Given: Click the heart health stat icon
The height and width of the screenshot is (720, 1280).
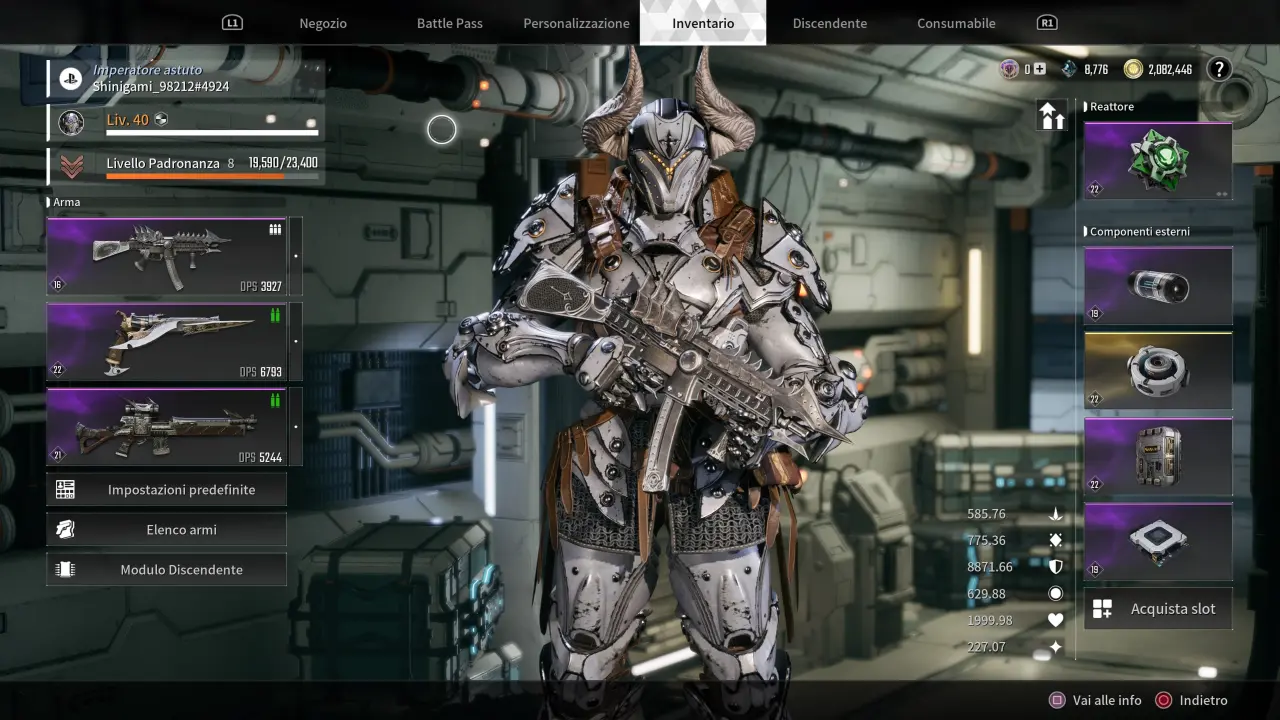Looking at the screenshot, I should (x=1055, y=620).
